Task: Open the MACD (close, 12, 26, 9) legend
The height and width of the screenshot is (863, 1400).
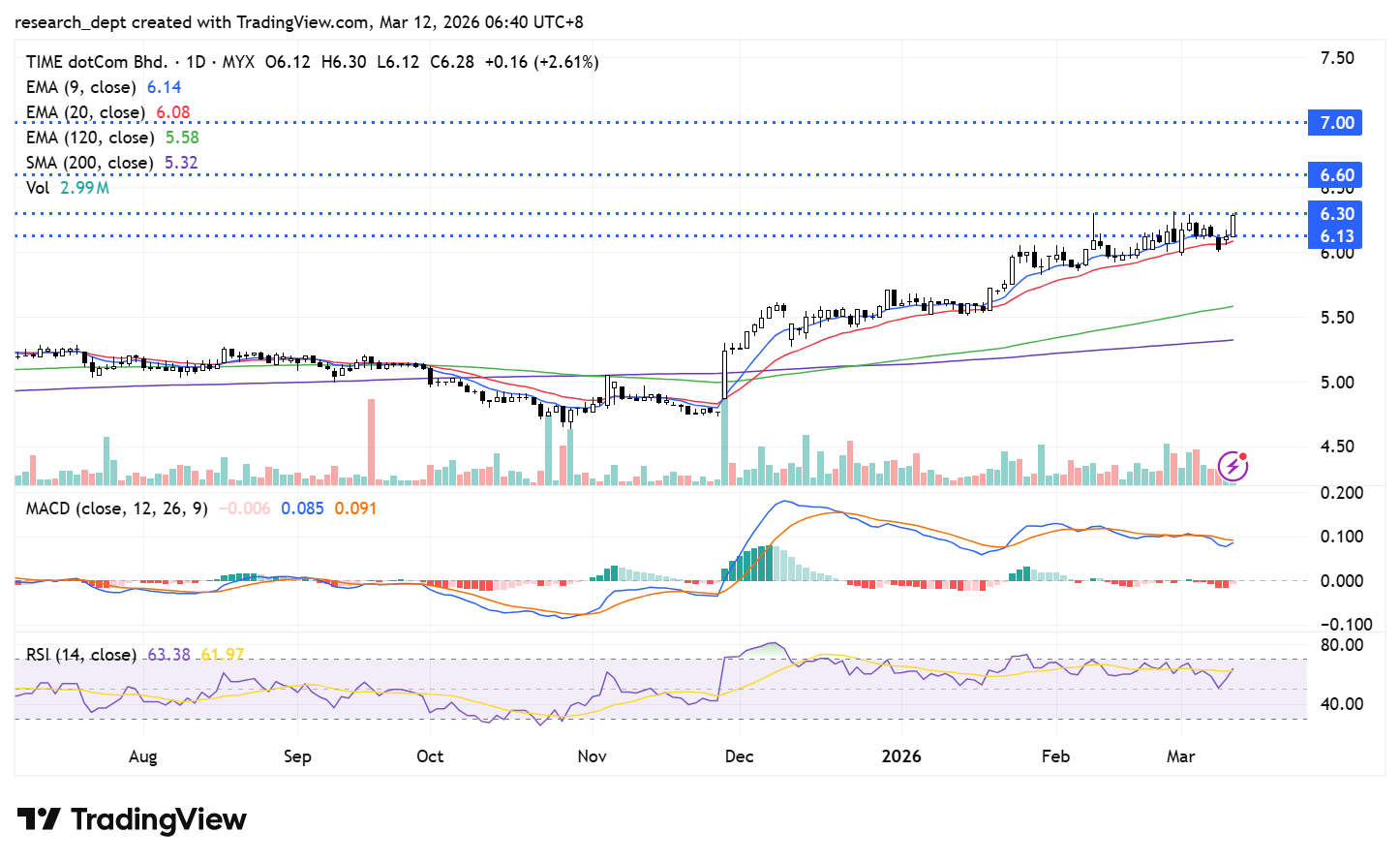Action: click(x=116, y=509)
